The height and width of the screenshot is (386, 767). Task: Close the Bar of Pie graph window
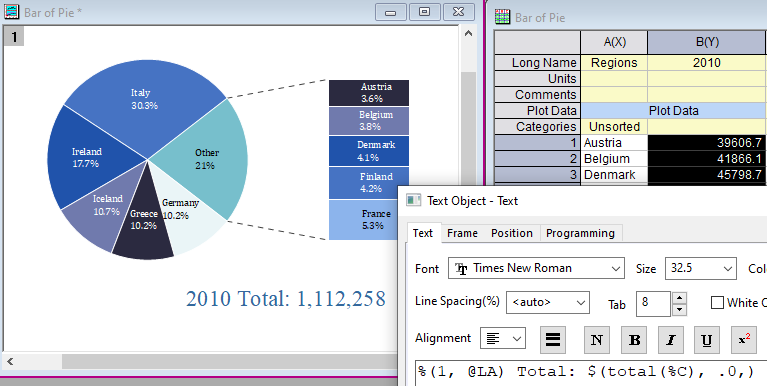point(458,12)
